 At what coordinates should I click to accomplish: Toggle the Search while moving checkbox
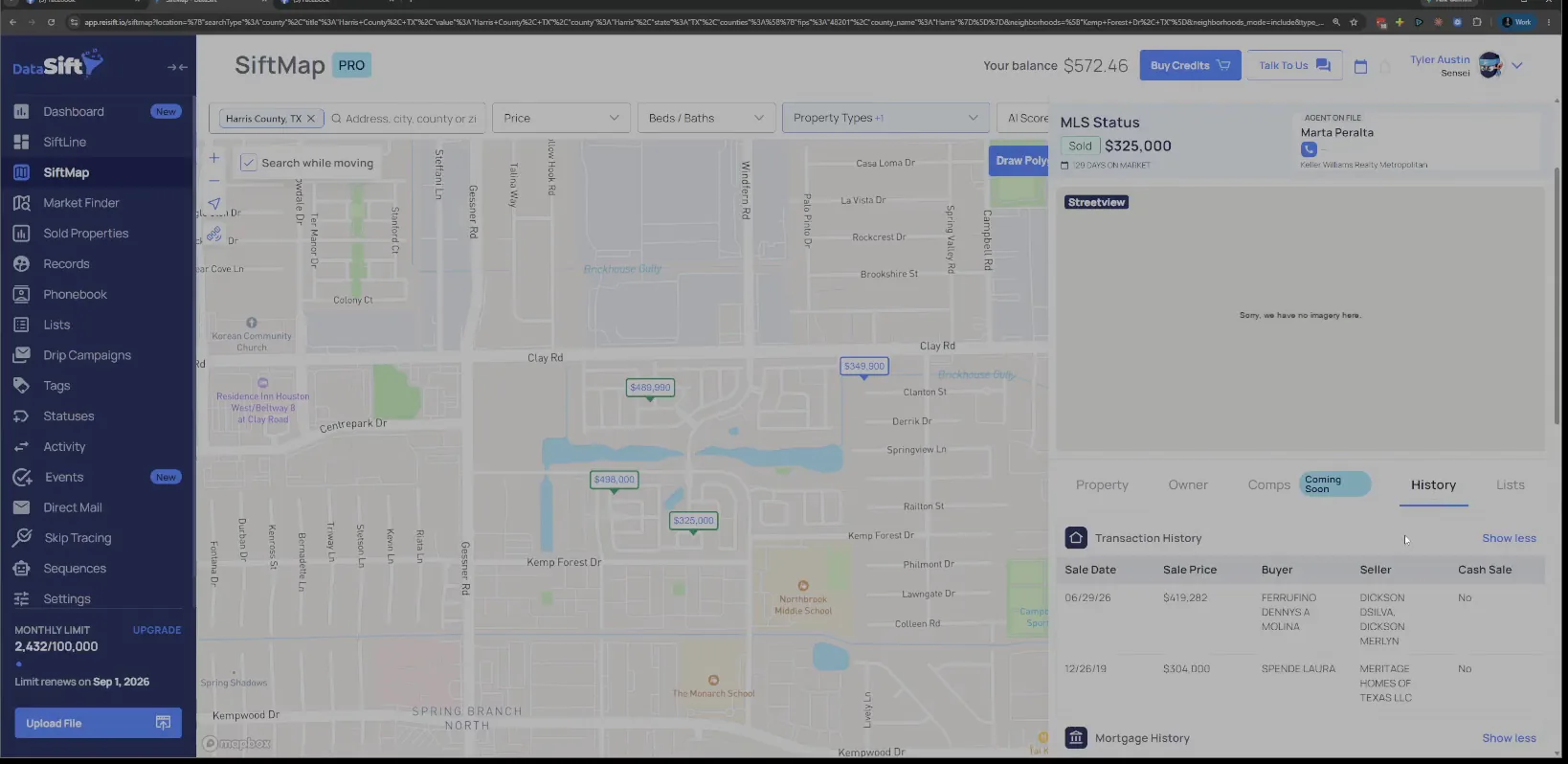click(248, 163)
